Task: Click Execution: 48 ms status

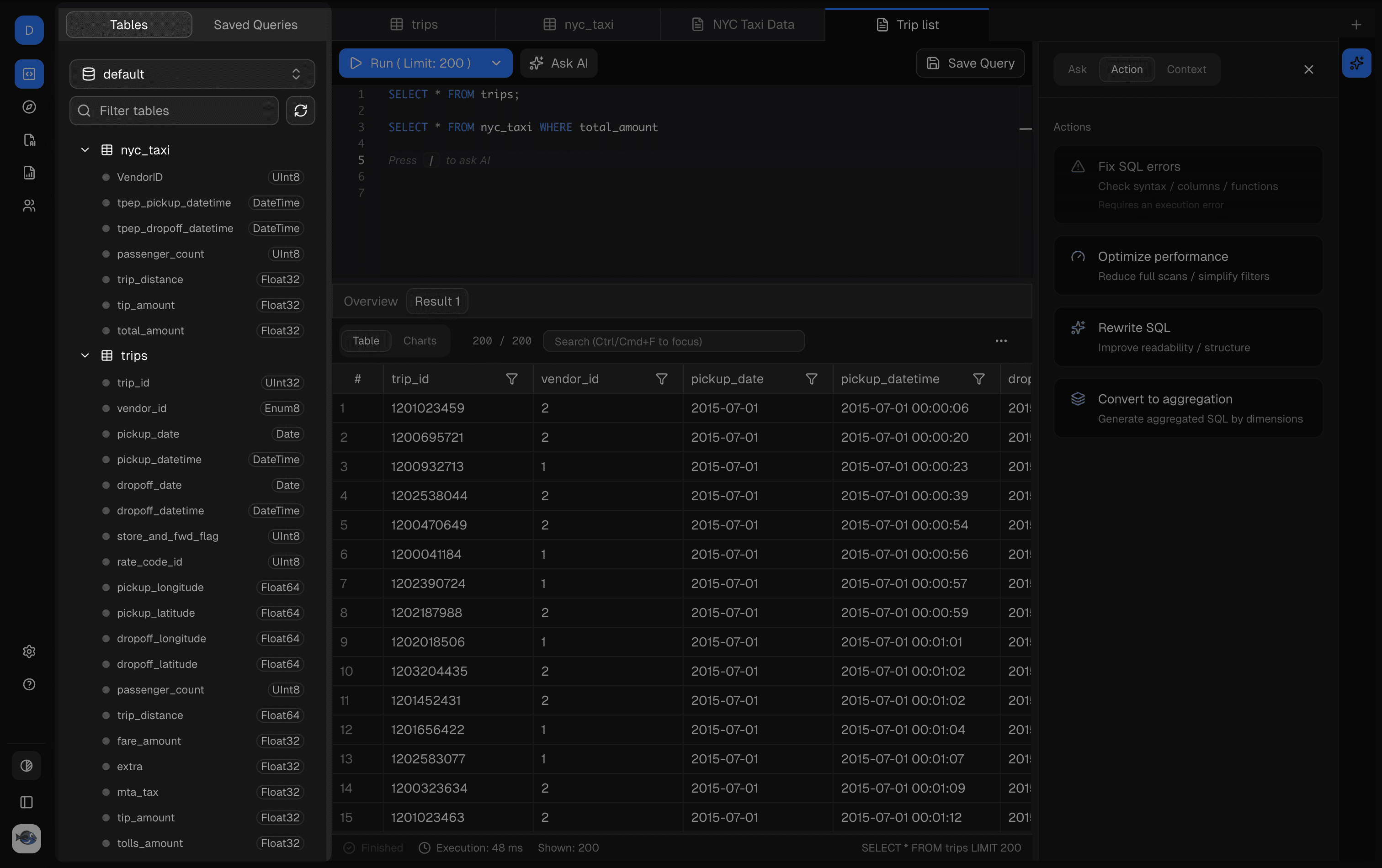Action: 471,847
